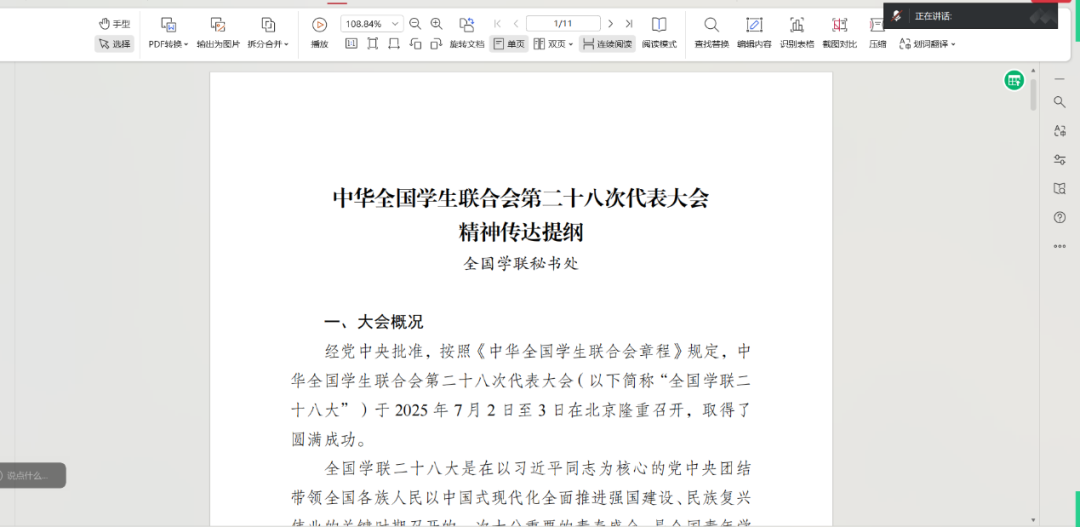Click the page number input field
The width and height of the screenshot is (1080, 527).
562,23
